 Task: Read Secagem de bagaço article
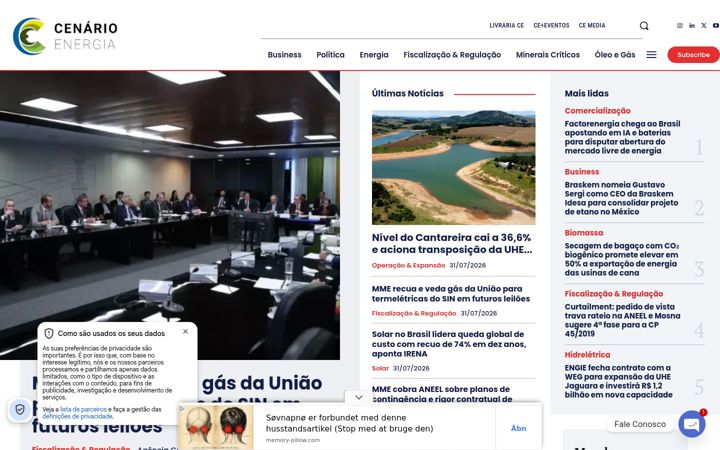click(x=622, y=259)
